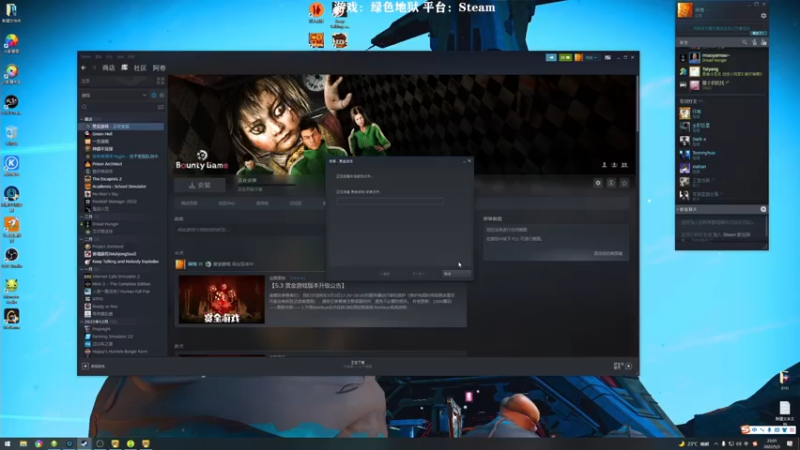Click the 安装 (Install) button
The height and width of the screenshot is (450, 800).
pos(200,185)
